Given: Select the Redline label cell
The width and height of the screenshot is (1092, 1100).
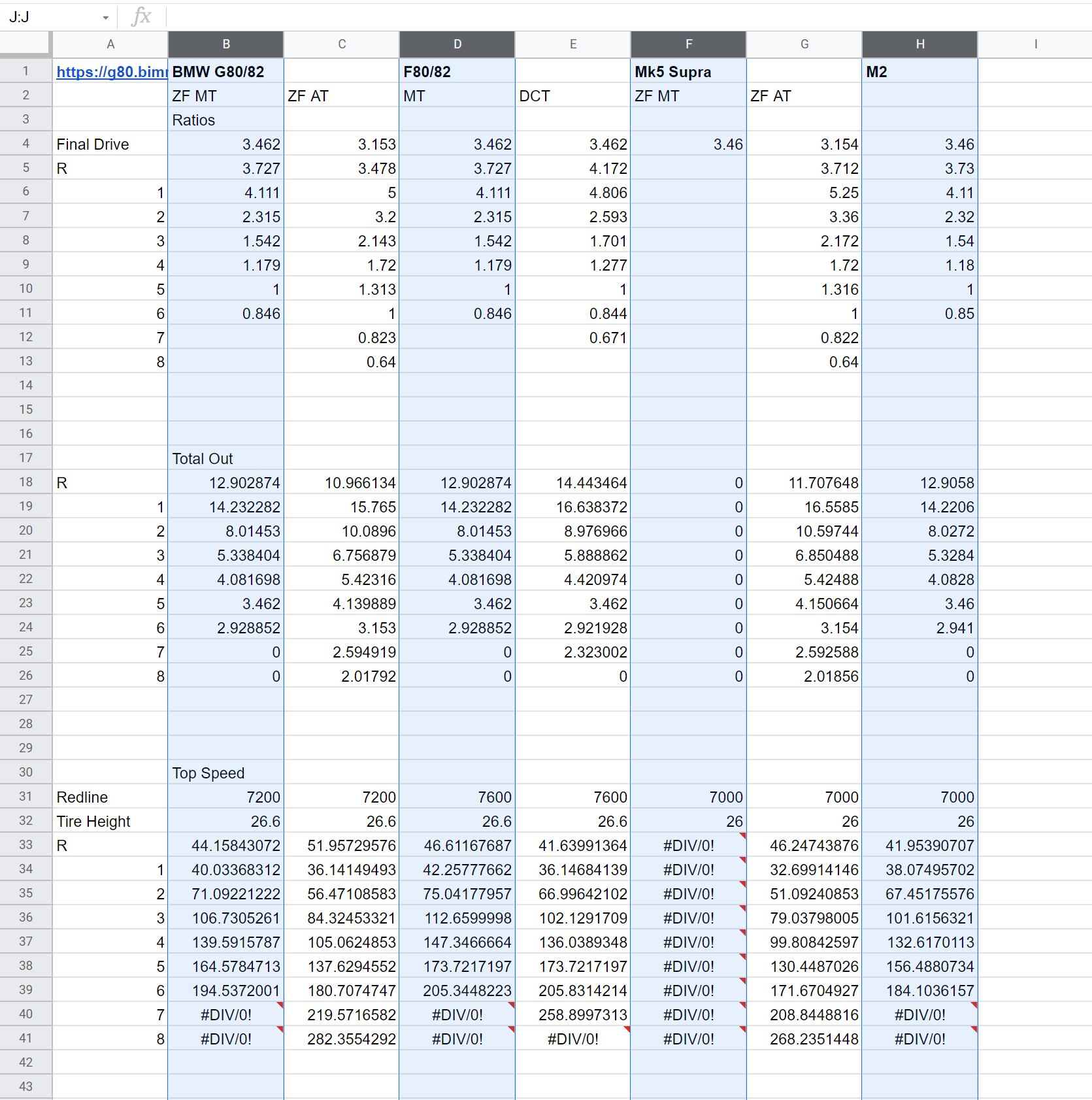Looking at the screenshot, I should [110, 797].
